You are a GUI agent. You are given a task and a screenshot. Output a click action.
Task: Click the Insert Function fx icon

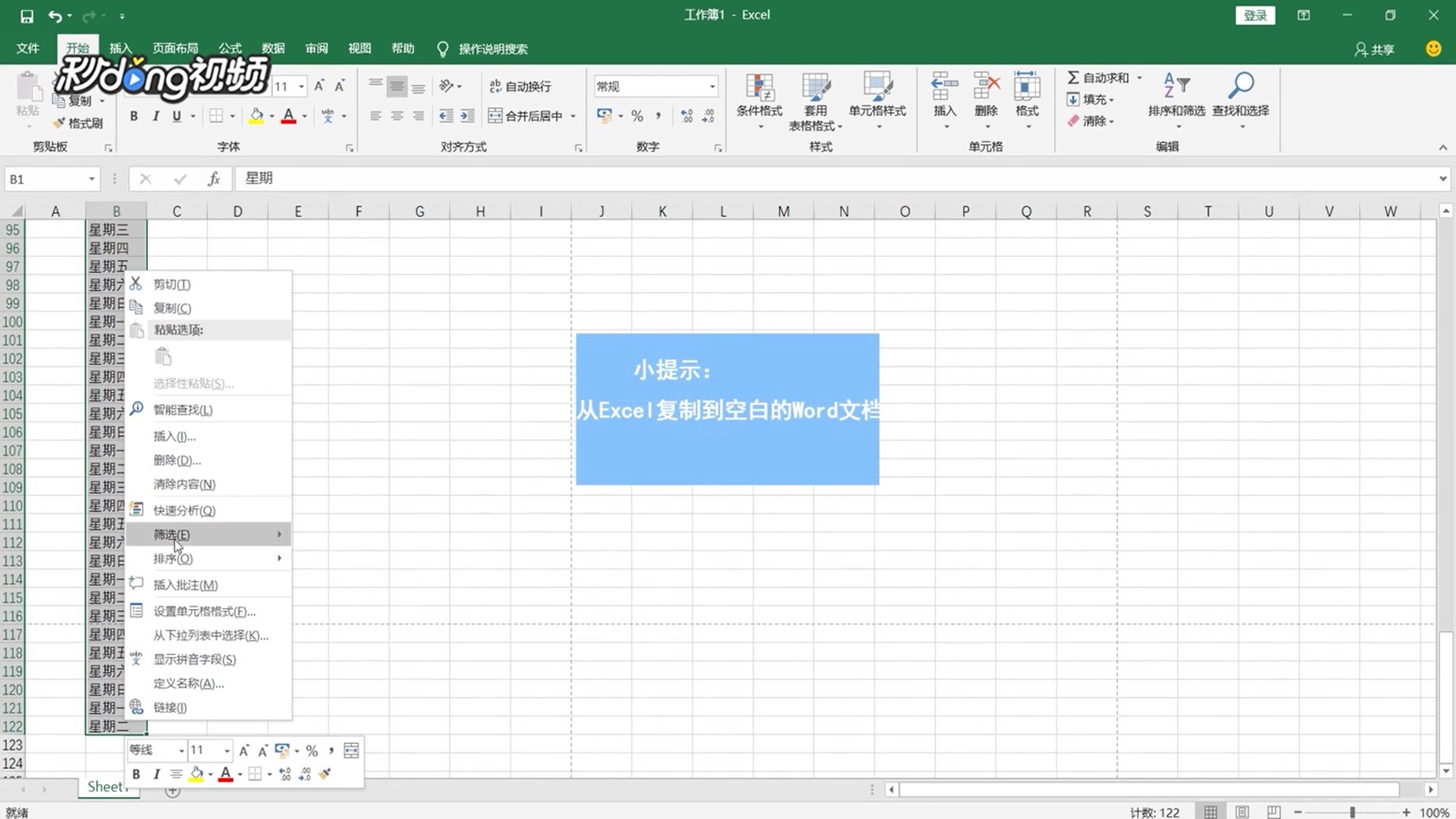tap(214, 179)
